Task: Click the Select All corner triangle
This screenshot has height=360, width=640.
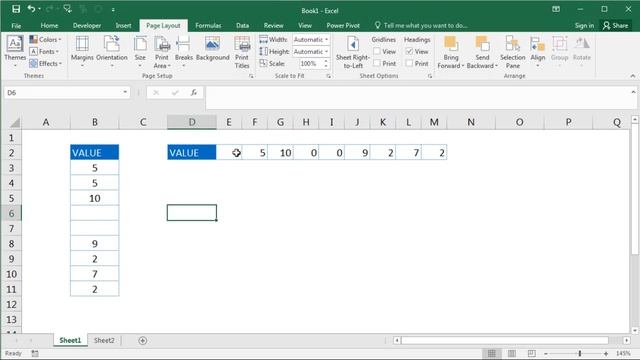Action: [15, 122]
